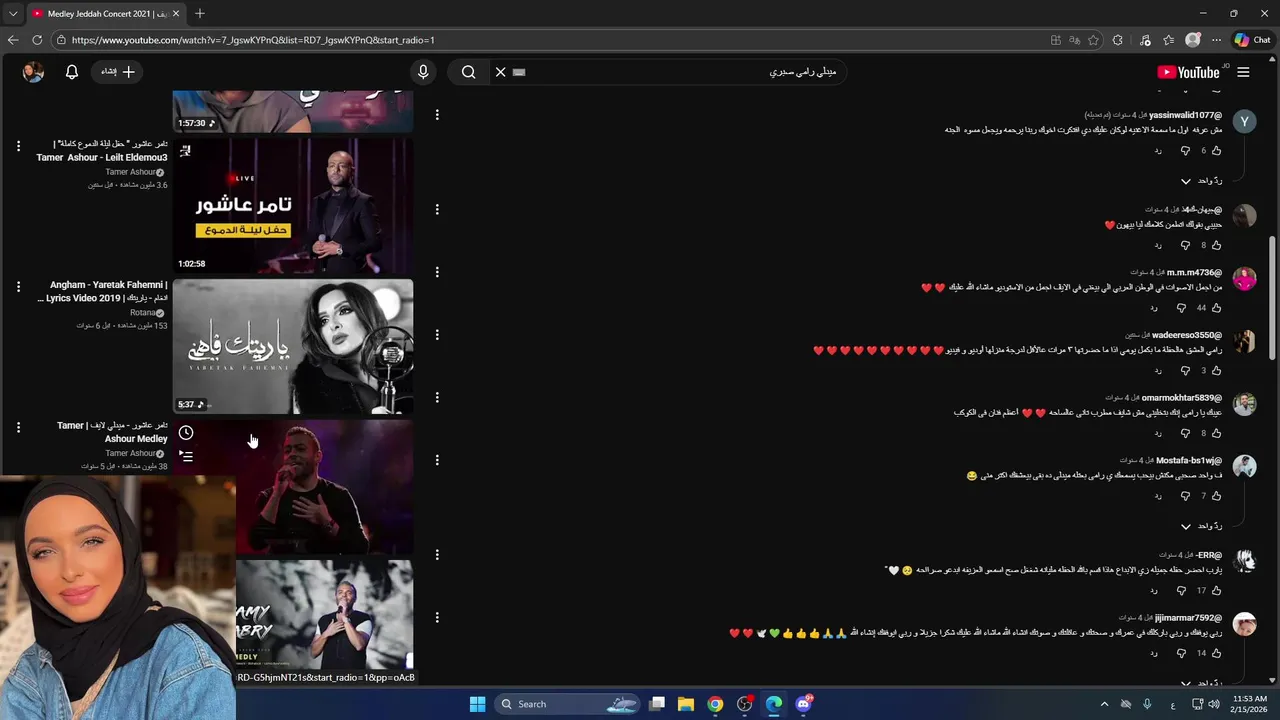Play the Tamer Ashour Leilt Eldemou3 concert thumbnail

coord(293,206)
